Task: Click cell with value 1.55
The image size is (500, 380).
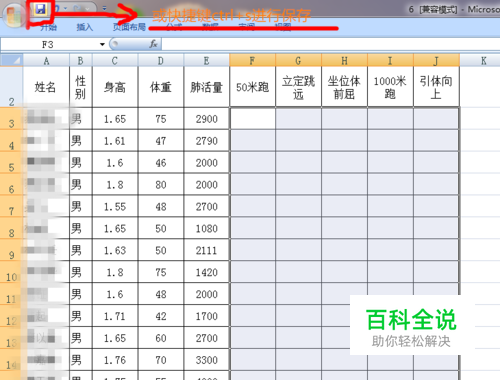Action: point(115,206)
